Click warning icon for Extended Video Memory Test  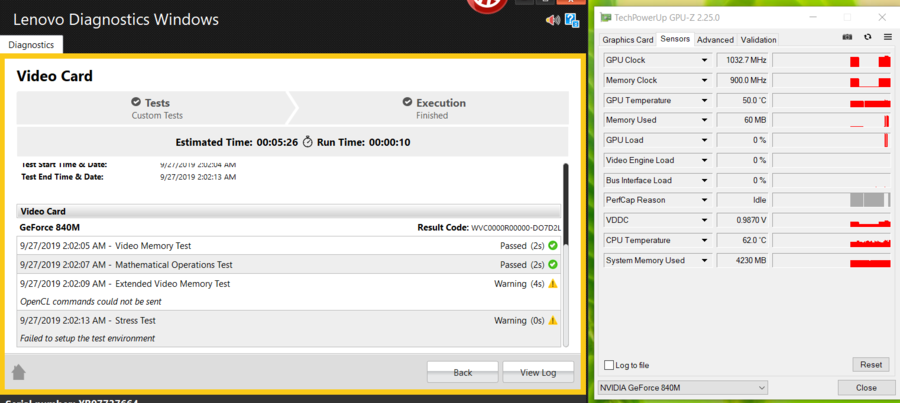click(553, 284)
